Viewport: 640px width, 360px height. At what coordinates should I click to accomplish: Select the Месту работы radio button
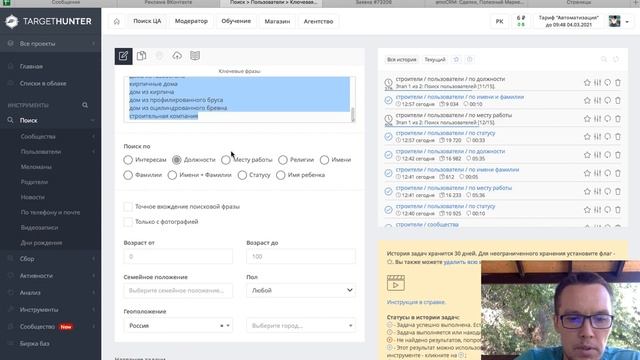pos(226,160)
